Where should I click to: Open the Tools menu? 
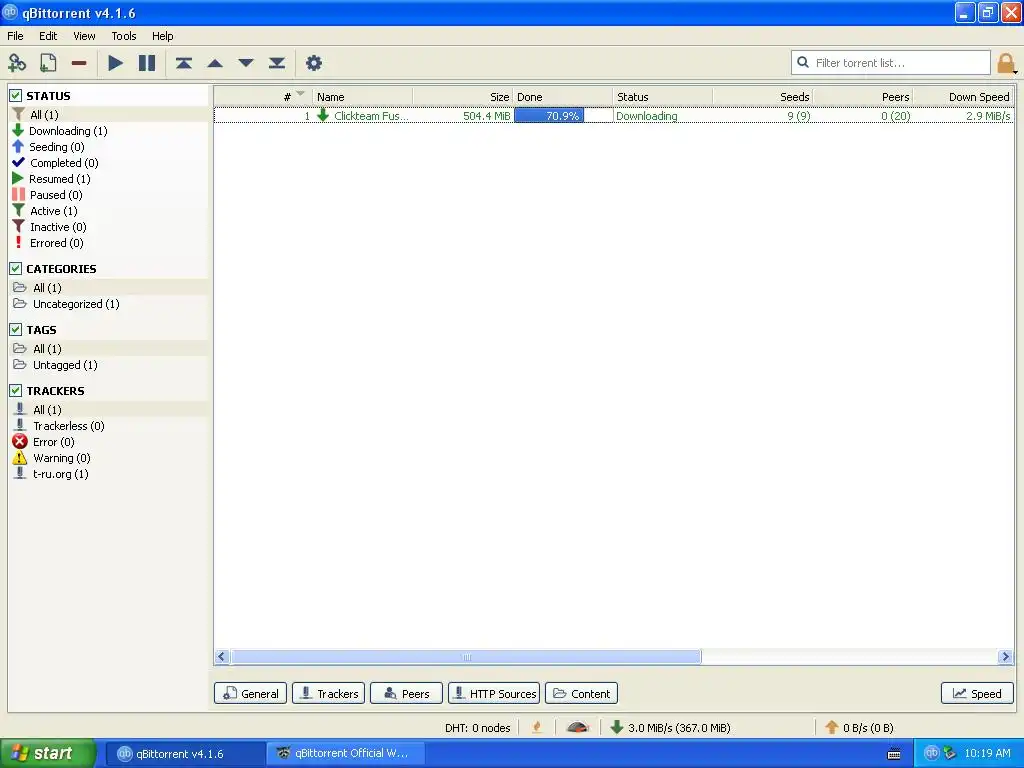(123, 36)
